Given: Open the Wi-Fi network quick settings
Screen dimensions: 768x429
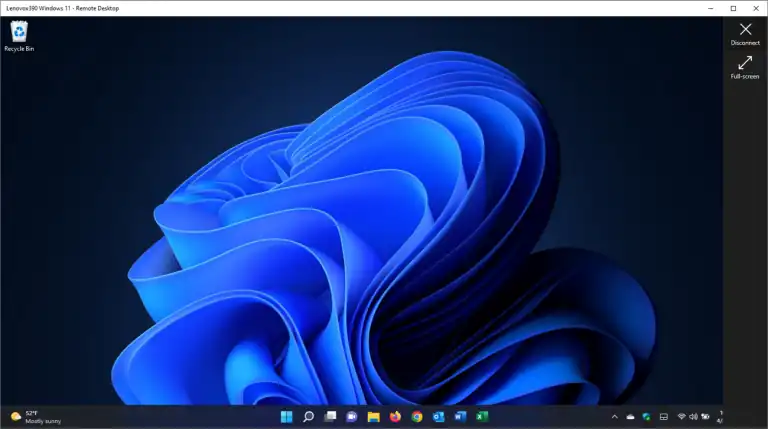Looking at the screenshot, I should coord(681,417).
